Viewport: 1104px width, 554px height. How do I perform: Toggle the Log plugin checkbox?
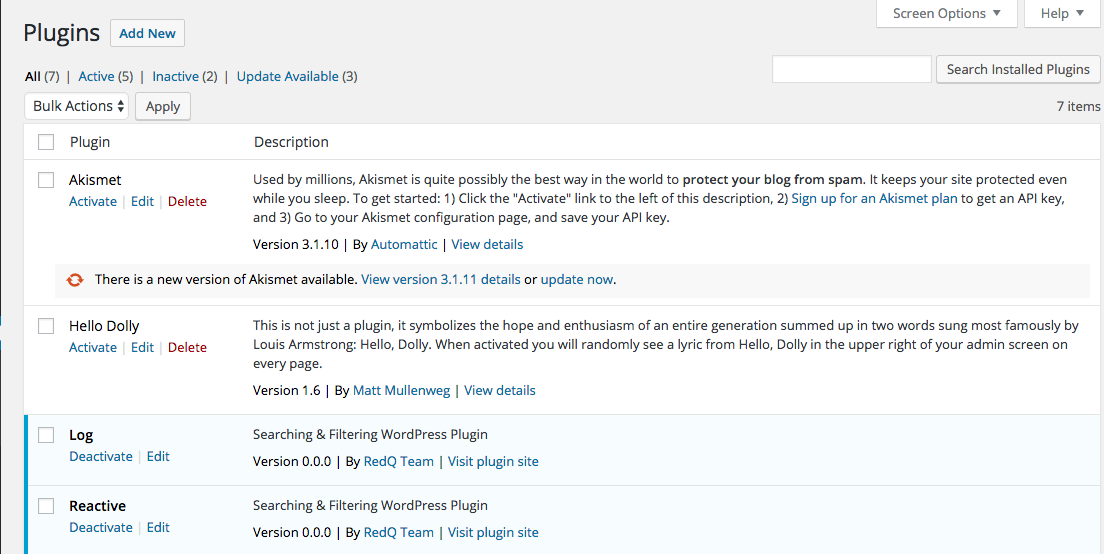(x=46, y=435)
